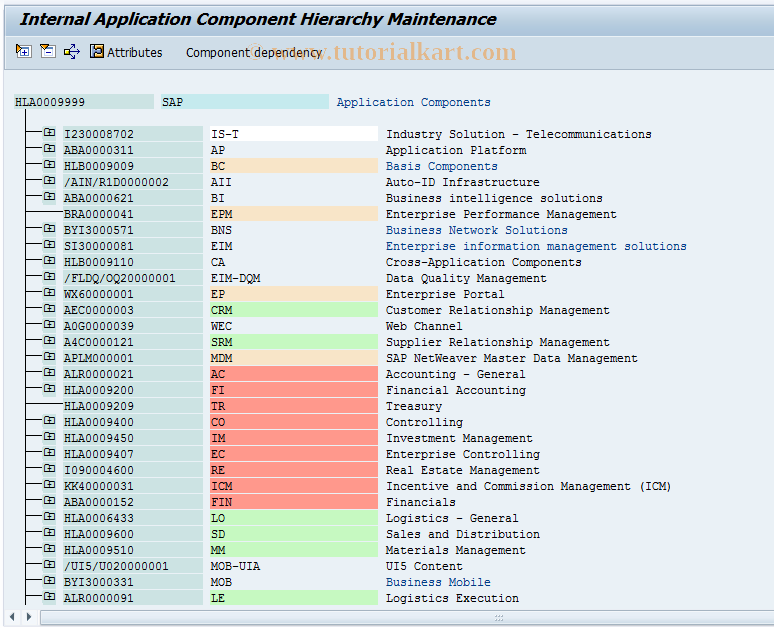Select node ID /AIN/R1D0000002

click(x=133, y=182)
